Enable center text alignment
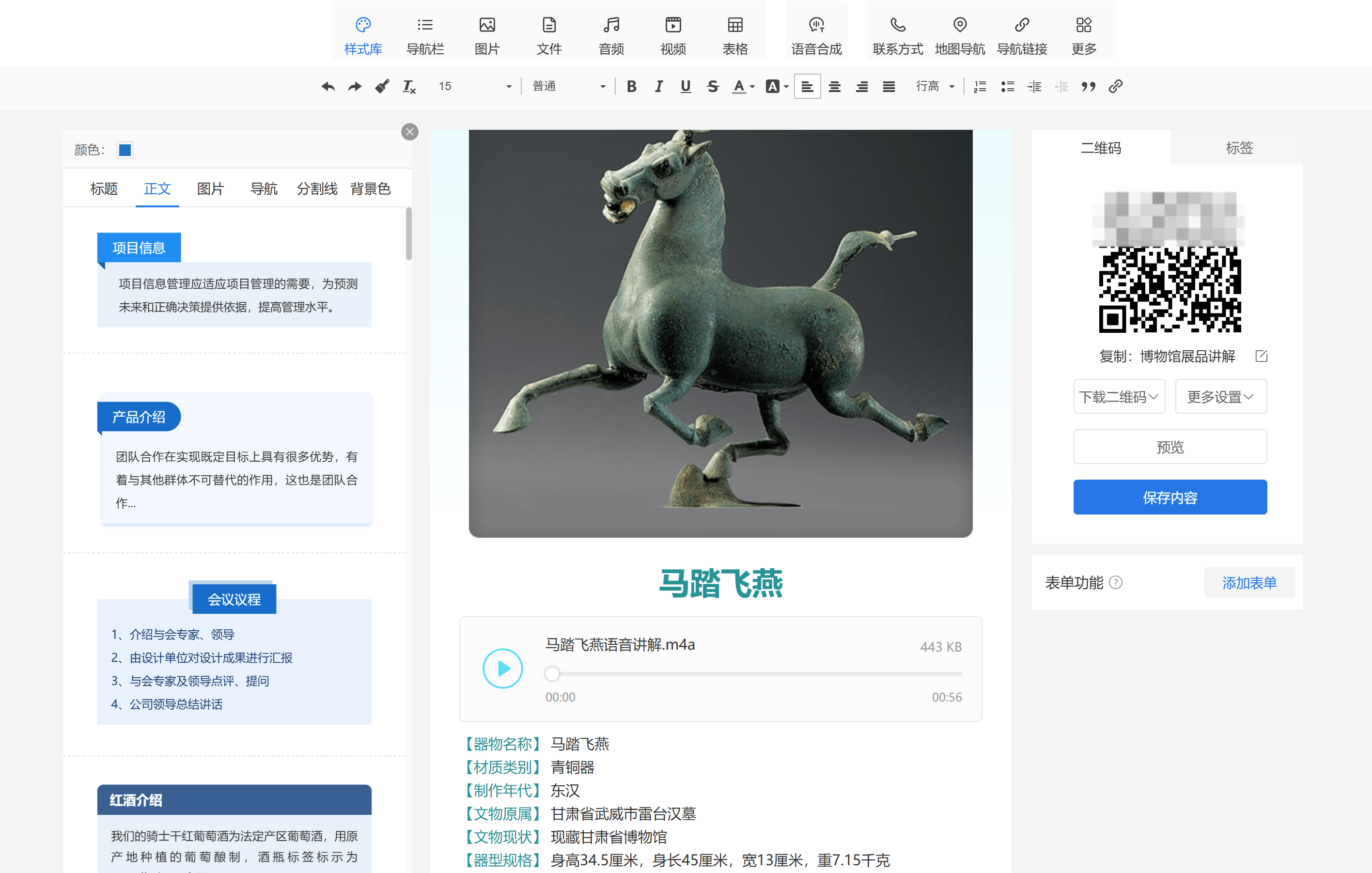1372x873 pixels. [834, 87]
